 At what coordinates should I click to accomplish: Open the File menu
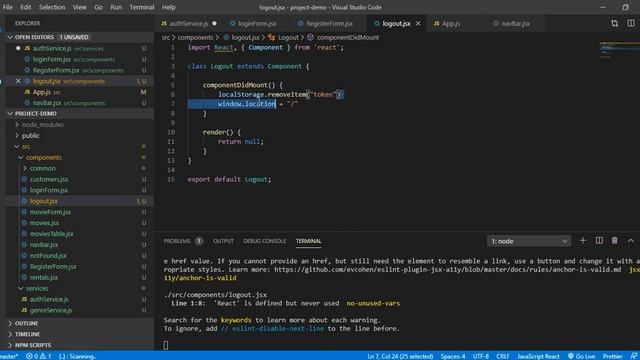7,7
